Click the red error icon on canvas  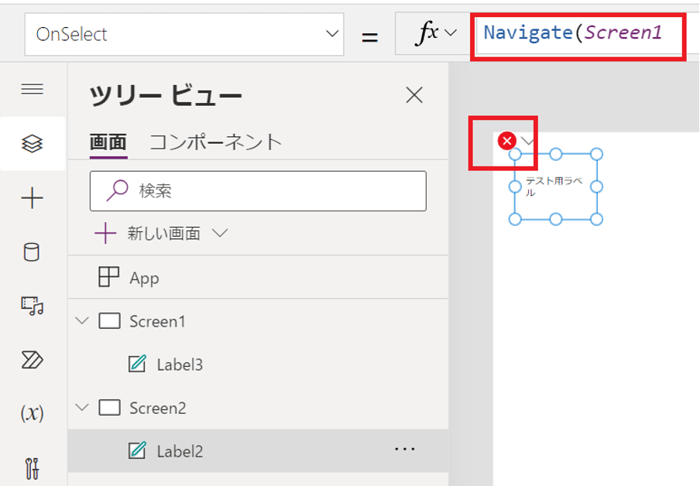(x=507, y=141)
